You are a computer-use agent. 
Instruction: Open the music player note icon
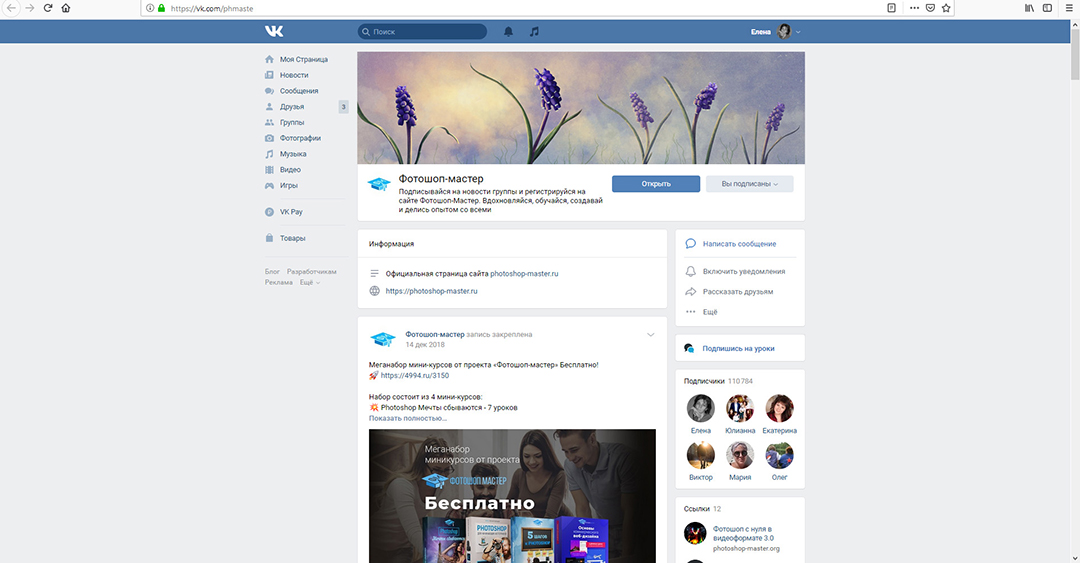[x=534, y=32]
